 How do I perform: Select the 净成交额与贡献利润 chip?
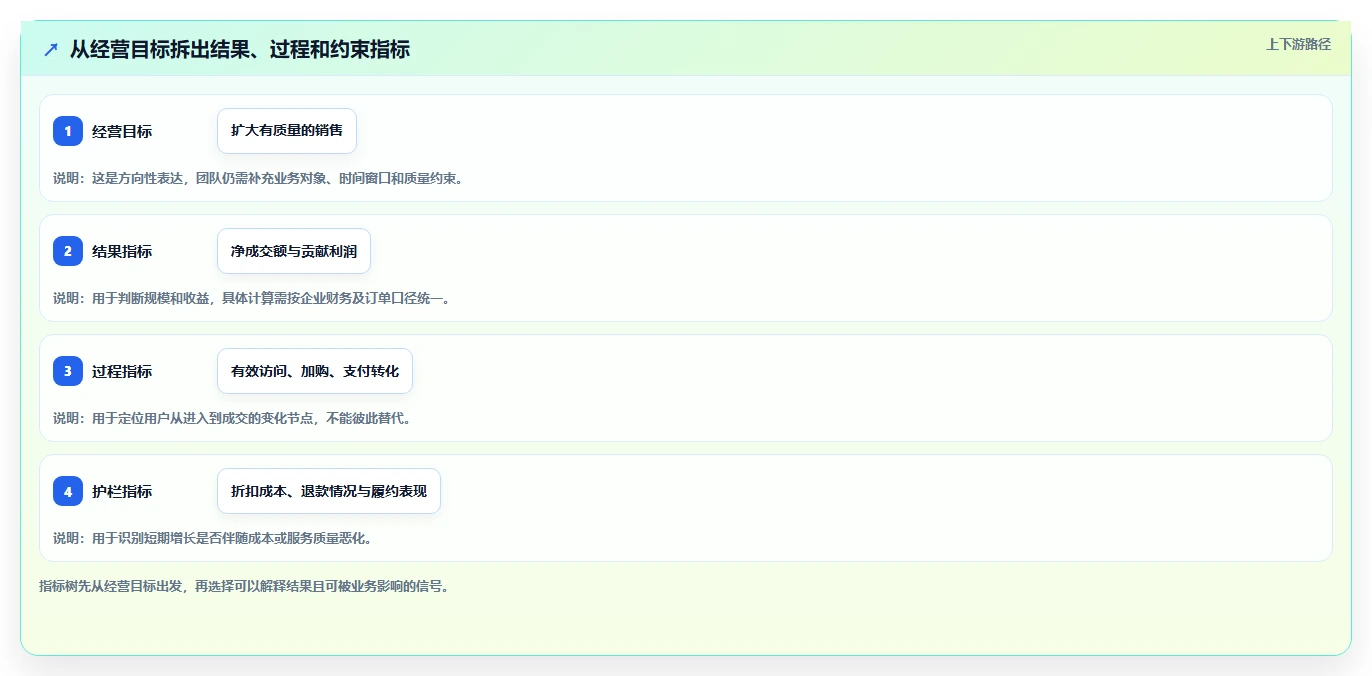point(294,251)
